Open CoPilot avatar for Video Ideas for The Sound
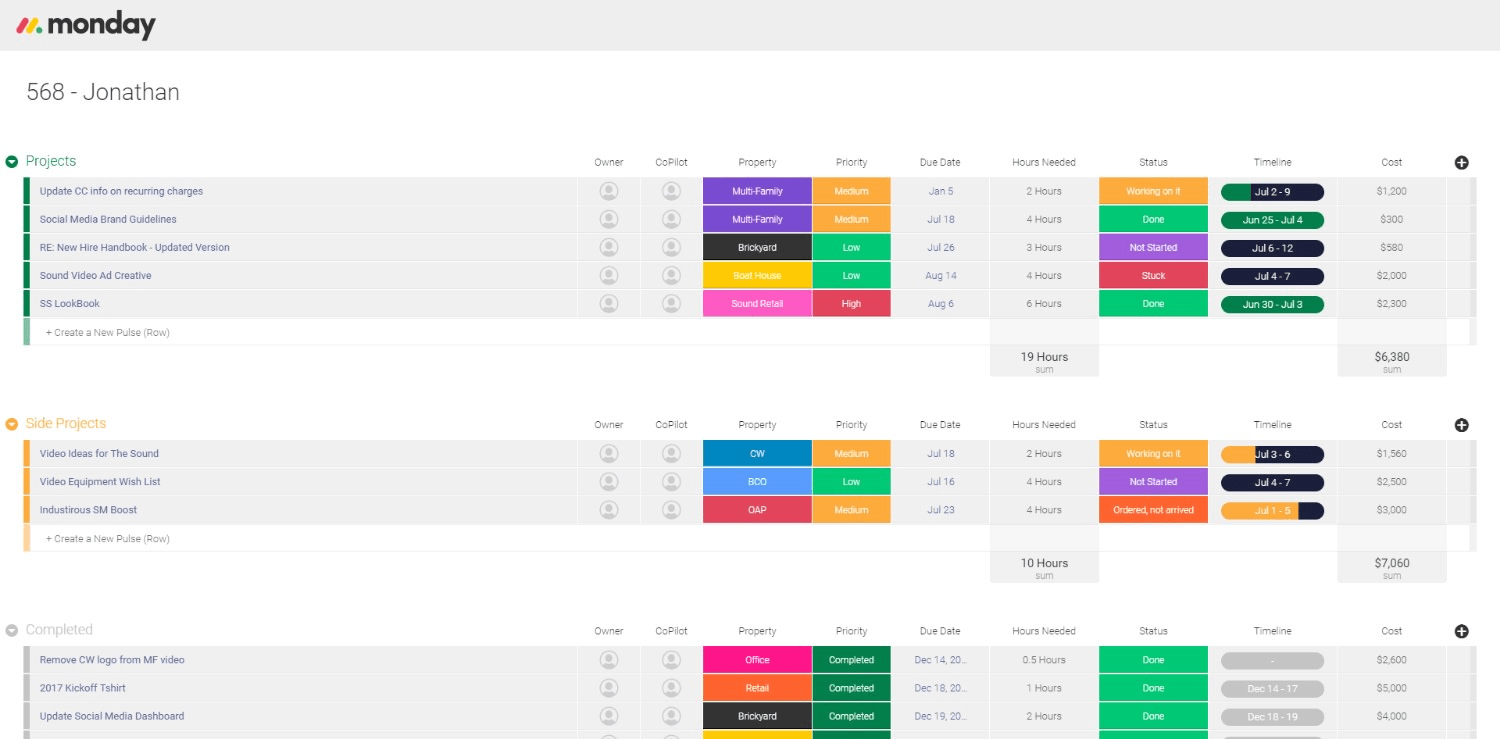 671,454
